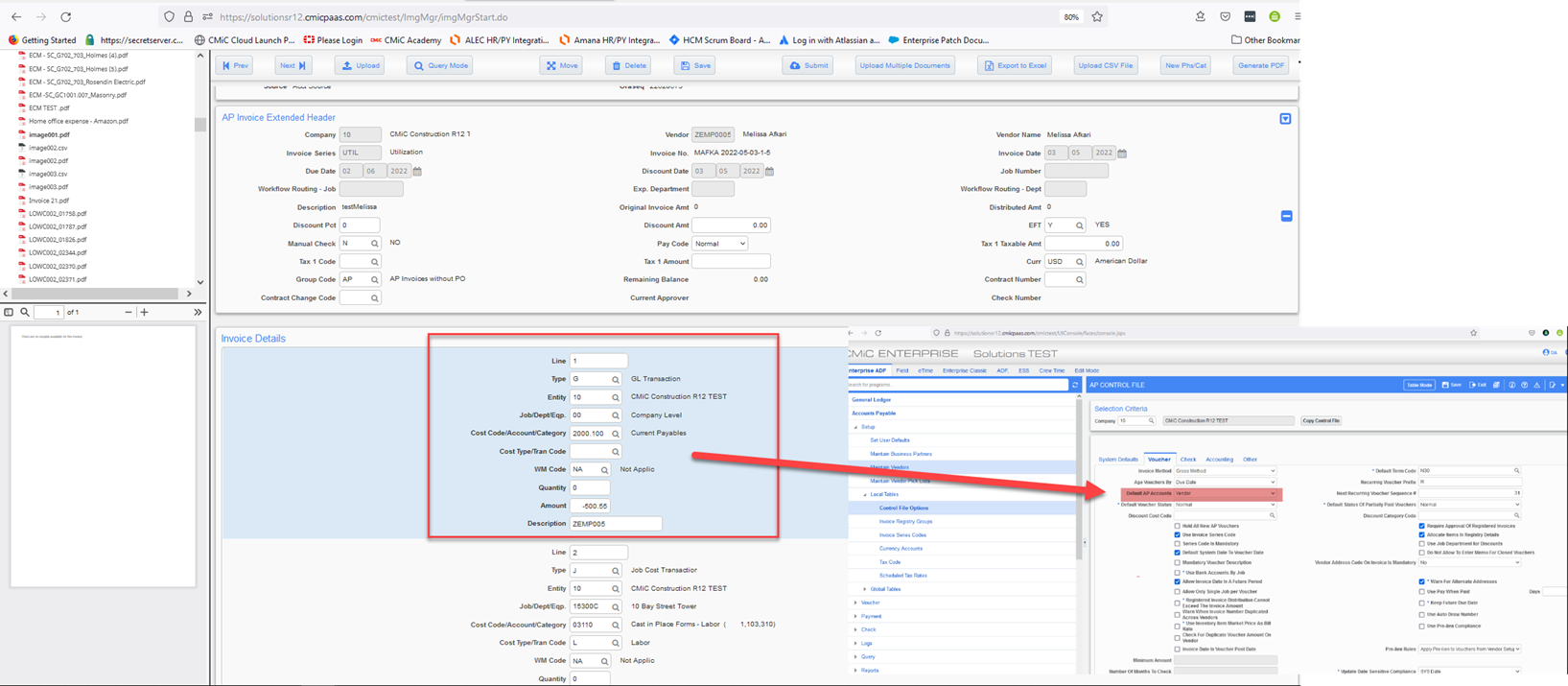1568x686 pixels.
Task: Open the line 2 Cost Type/Tran Code lookup
Action: click(616, 643)
